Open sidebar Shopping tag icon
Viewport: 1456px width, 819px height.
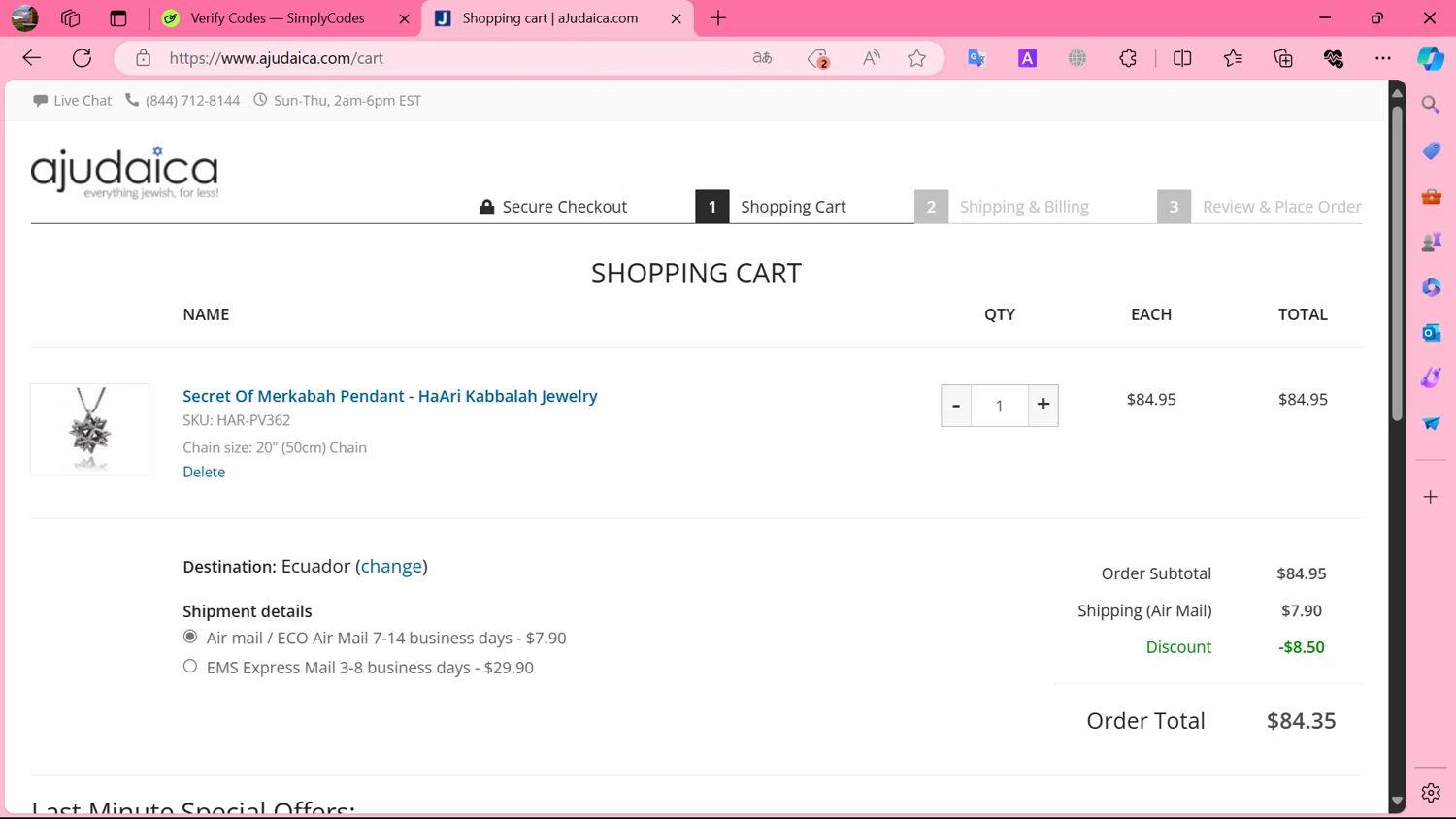(x=1431, y=150)
